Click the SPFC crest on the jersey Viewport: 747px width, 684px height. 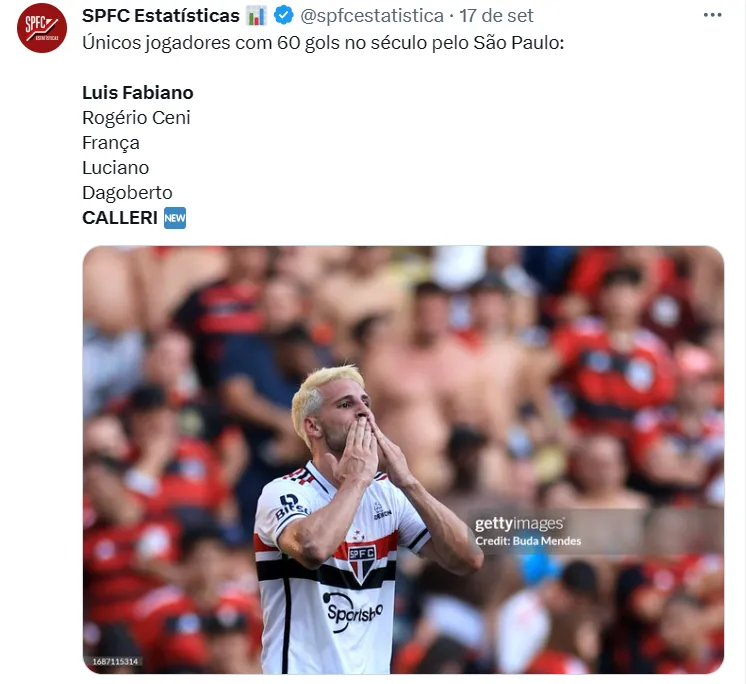point(362,563)
